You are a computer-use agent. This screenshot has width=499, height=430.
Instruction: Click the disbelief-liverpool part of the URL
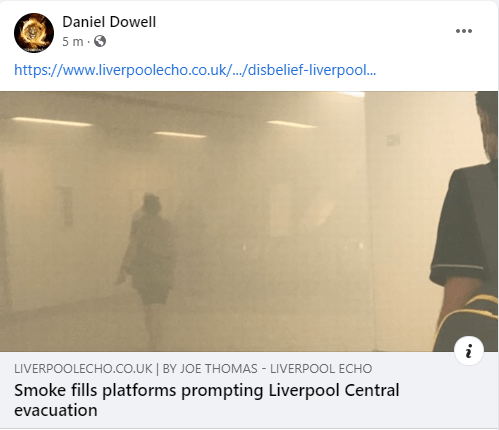click(x=312, y=70)
